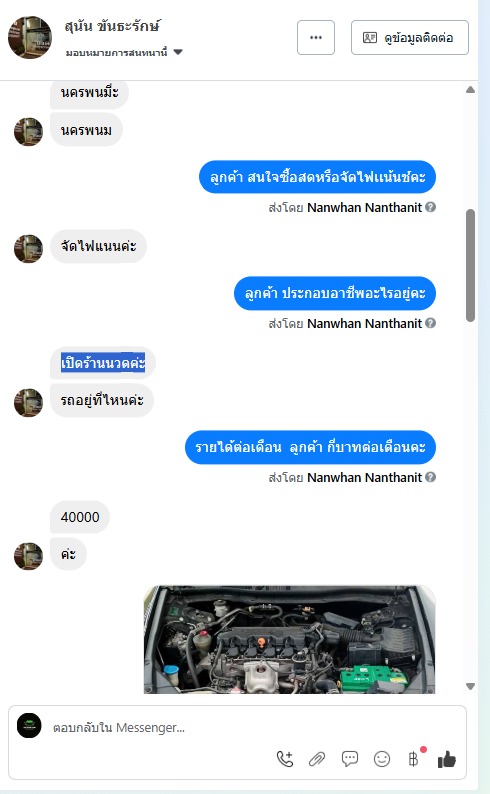The image size is (490, 794).
Task: Click the ดูข้อมูลติดต่อ contact info button
Action: pyautogui.click(x=410, y=37)
